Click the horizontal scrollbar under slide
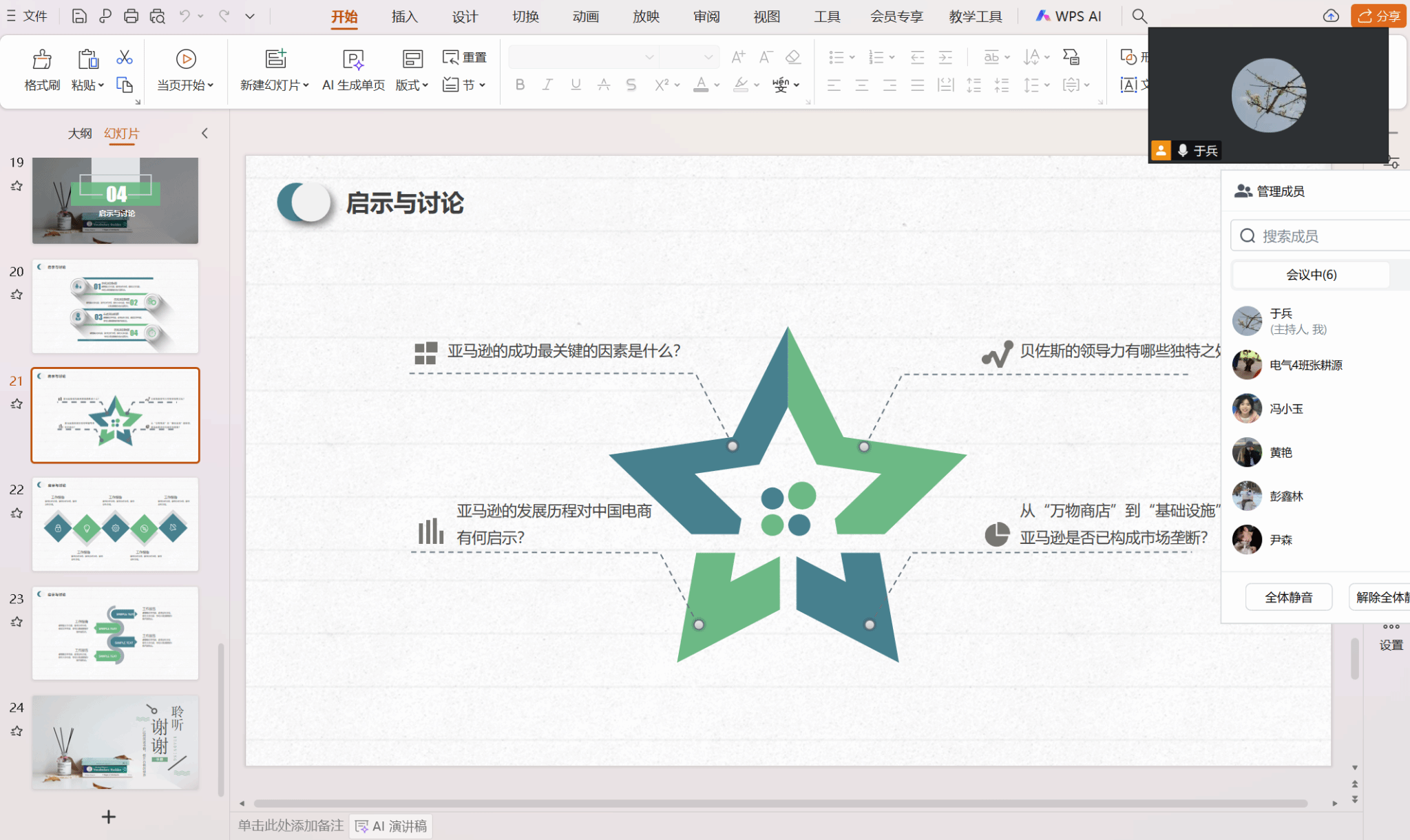 point(780,804)
